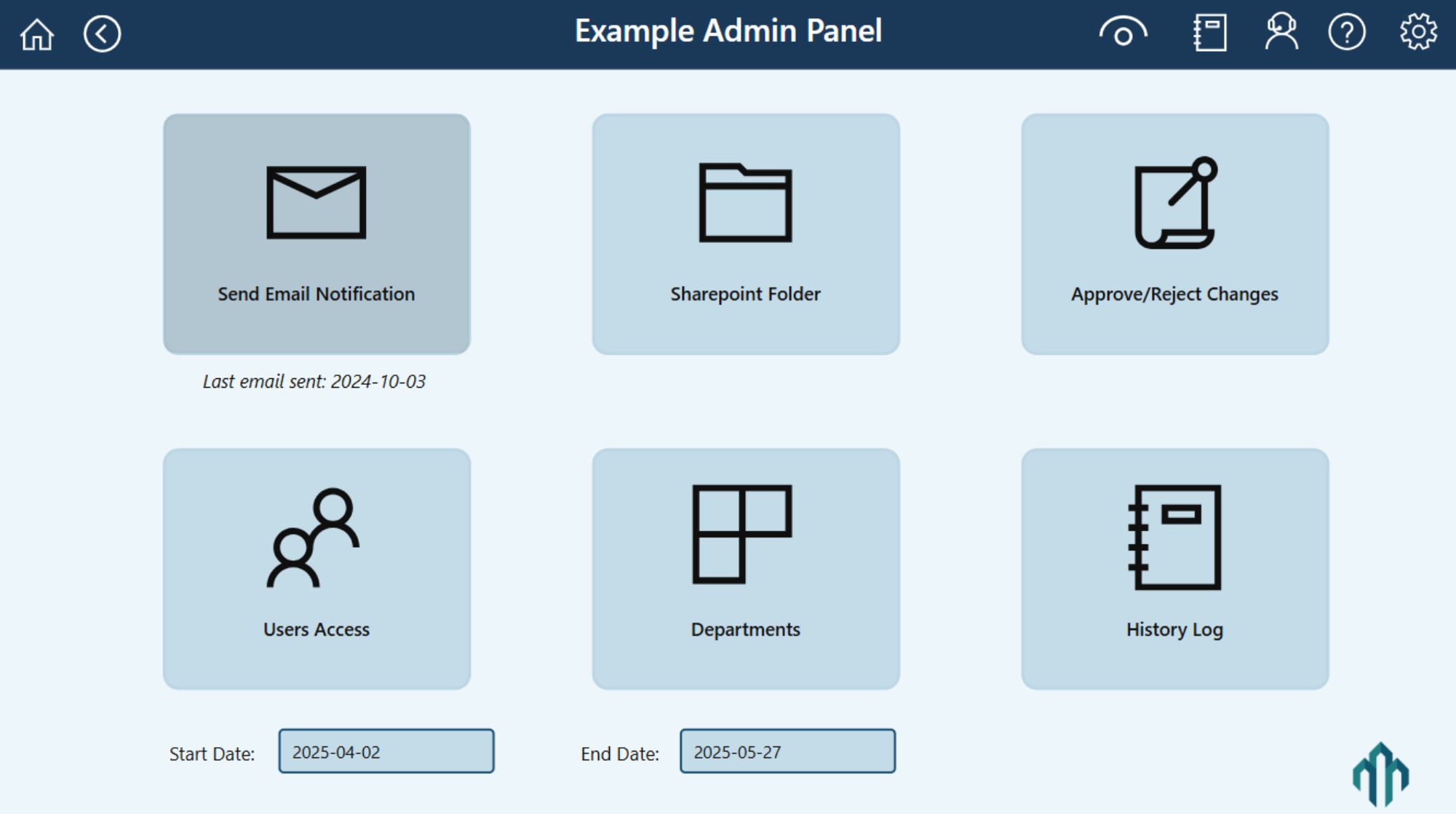Open the support agent headset icon

1281,33
